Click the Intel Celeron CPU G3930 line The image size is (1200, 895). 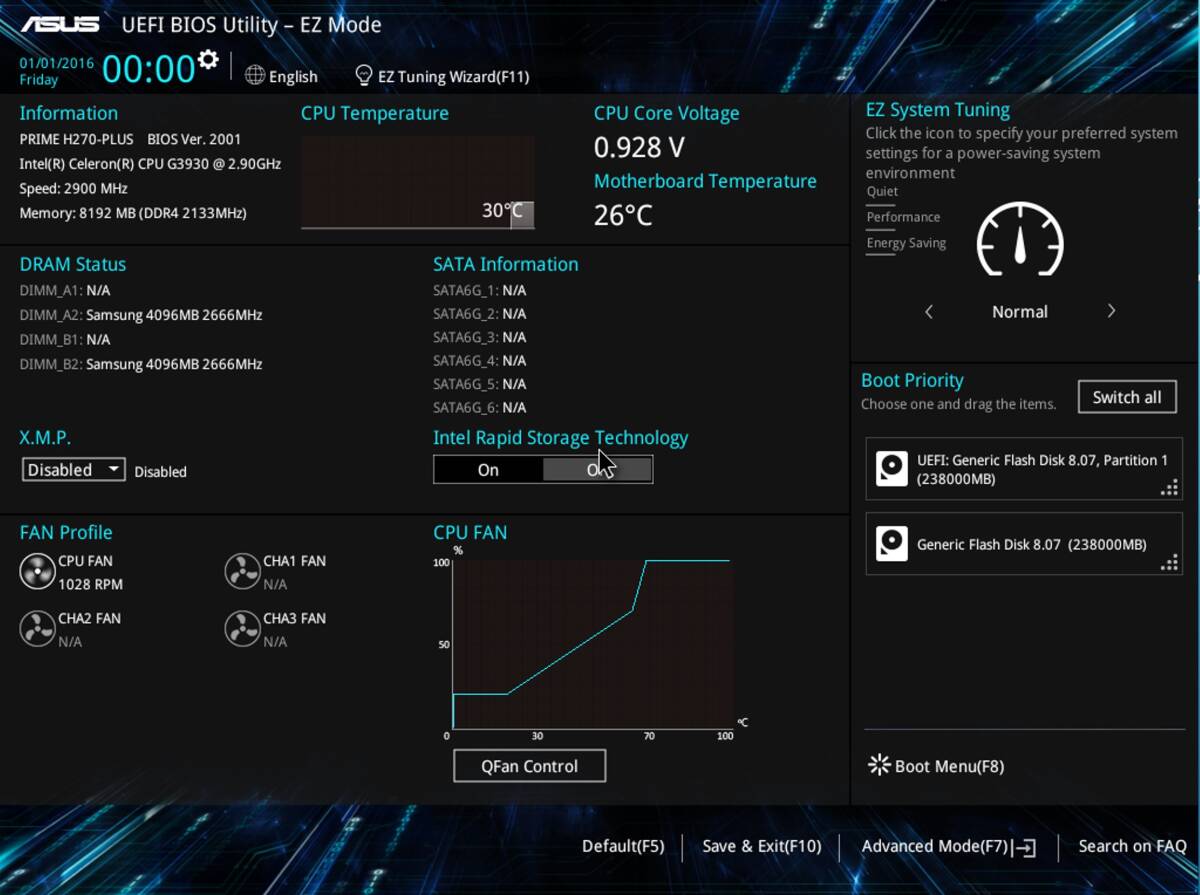click(150, 163)
